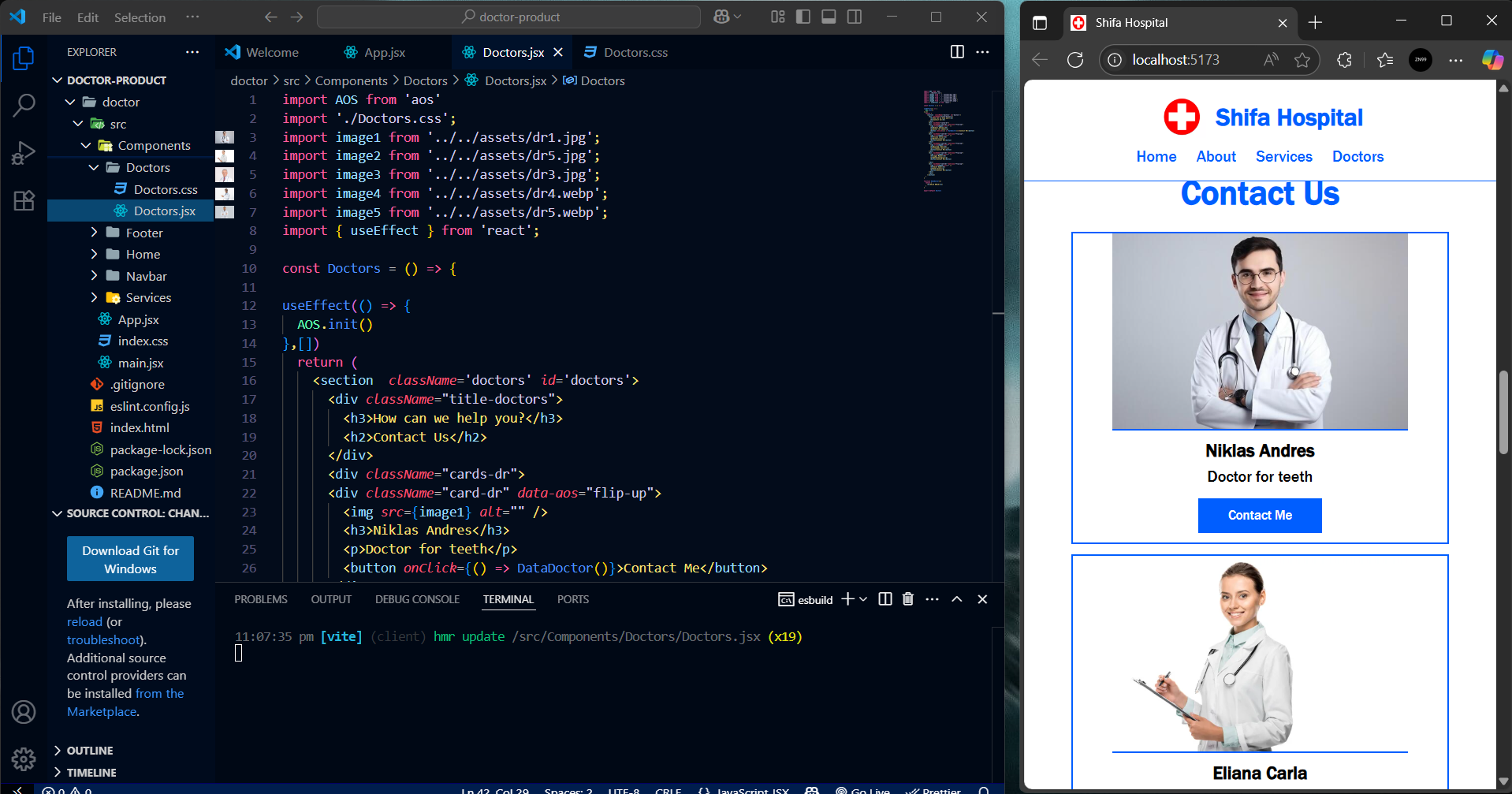Image resolution: width=1512 pixels, height=794 pixels.
Task: Toggle secondary side bar layout button
Action: [x=855, y=17]
